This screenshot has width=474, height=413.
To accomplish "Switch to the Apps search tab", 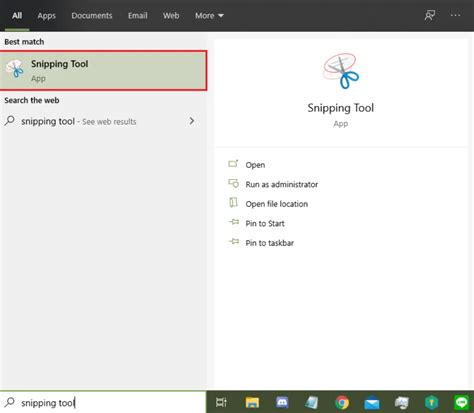I will [x=46, y=16].
